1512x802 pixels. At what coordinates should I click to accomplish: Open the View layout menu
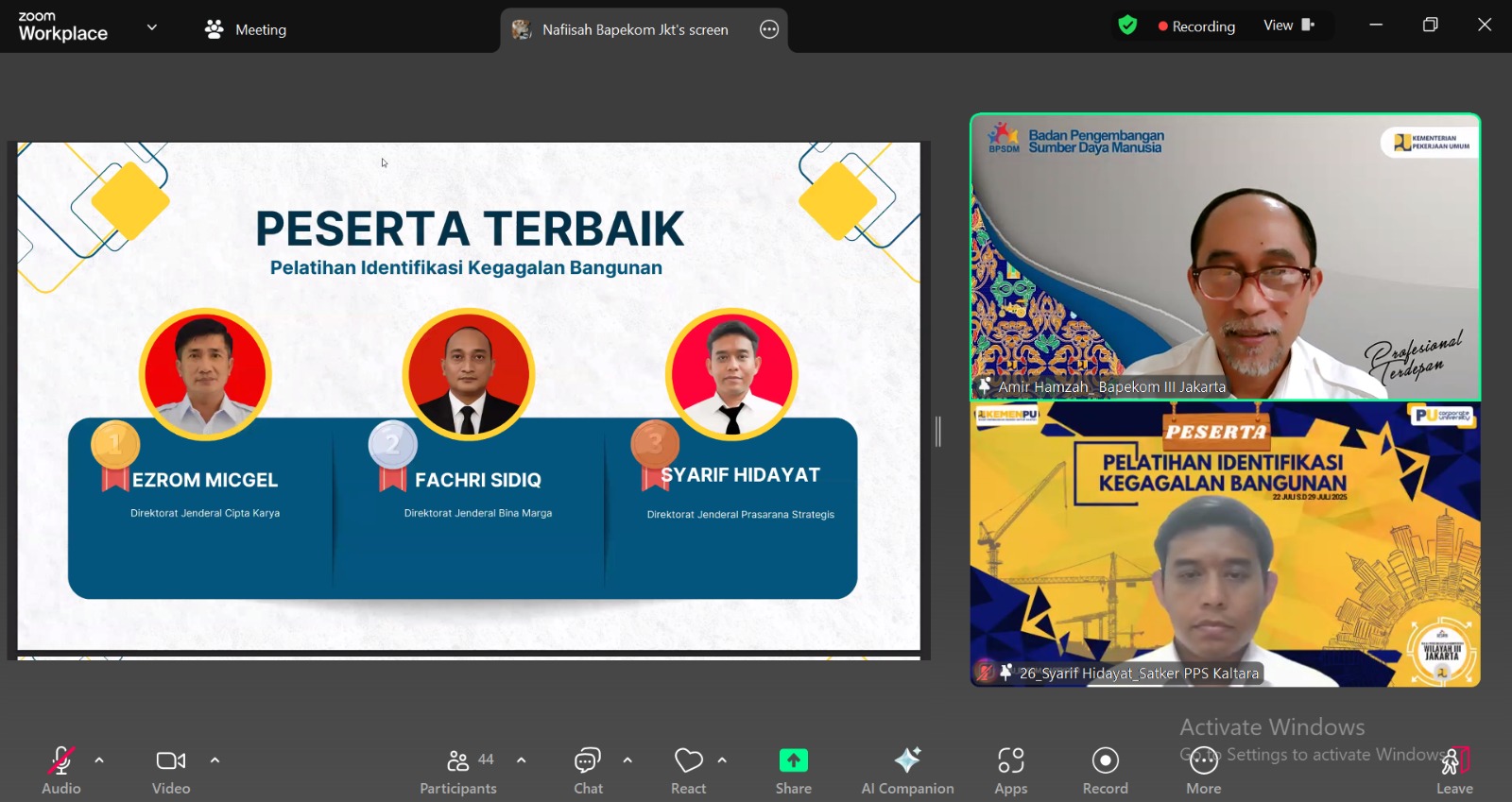tap(1289, 26)
